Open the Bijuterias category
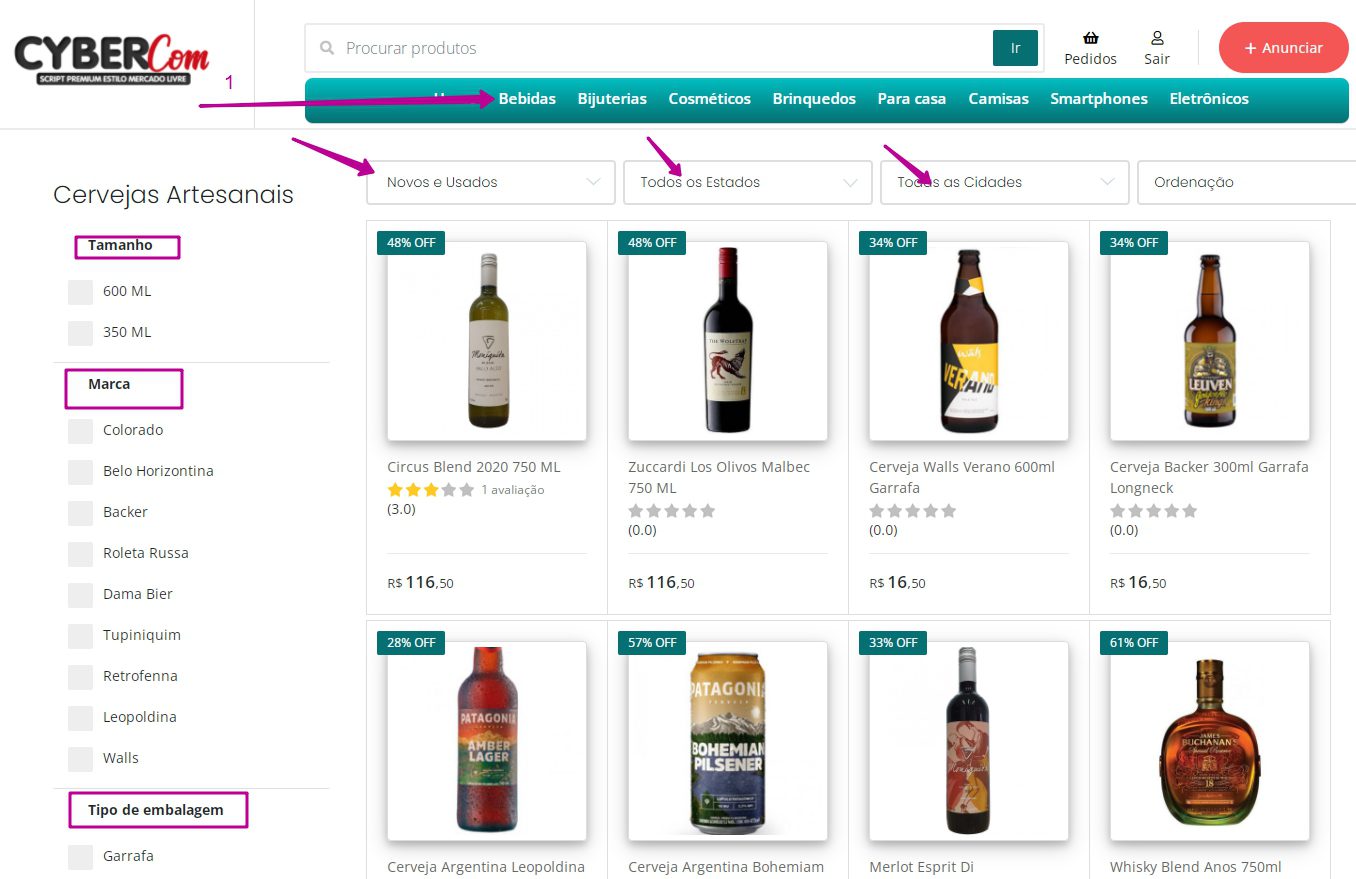Screen dimensions: 1356x879 coord(612,99)
